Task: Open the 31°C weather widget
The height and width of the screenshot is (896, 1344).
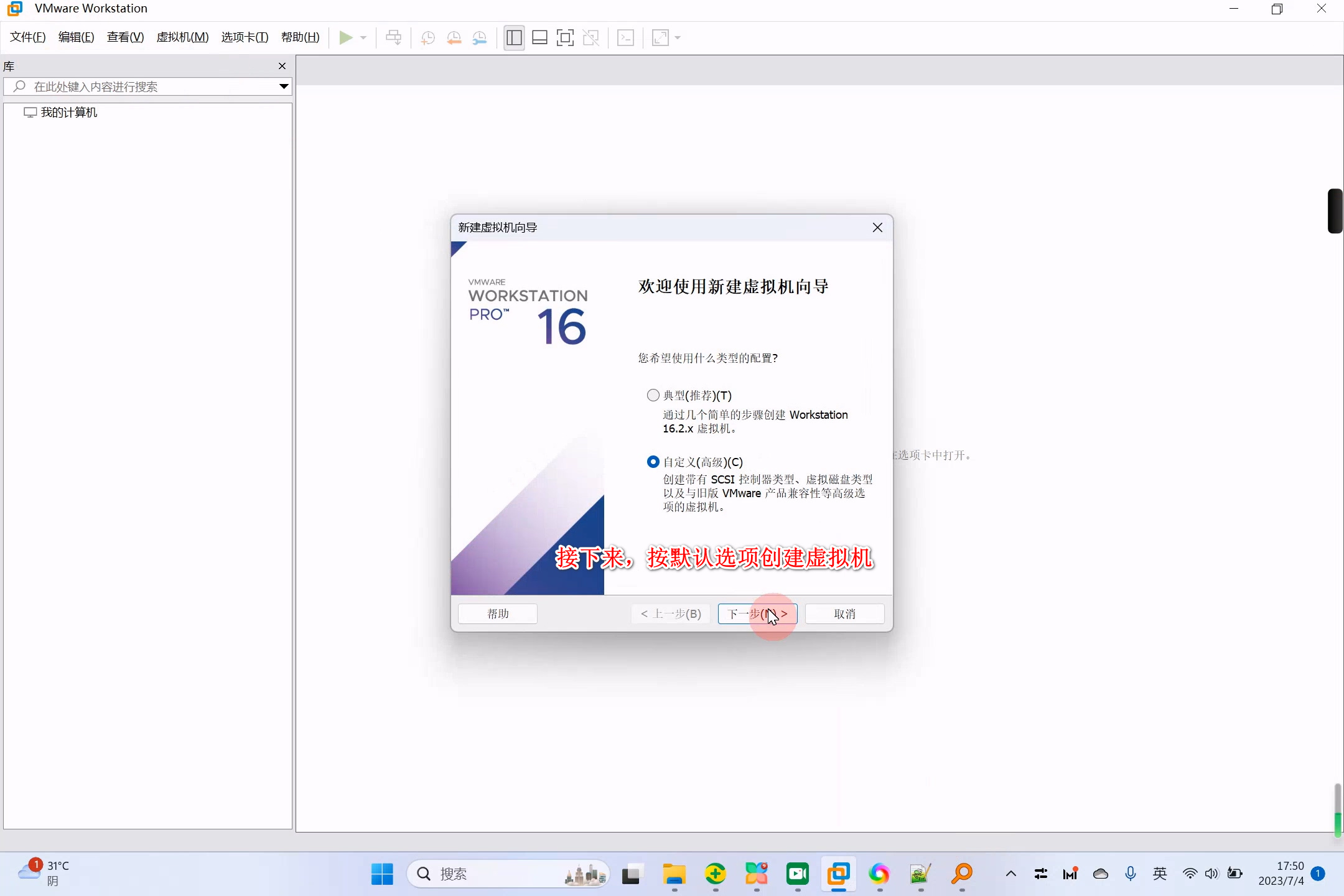Action: [x=44, y=874]
